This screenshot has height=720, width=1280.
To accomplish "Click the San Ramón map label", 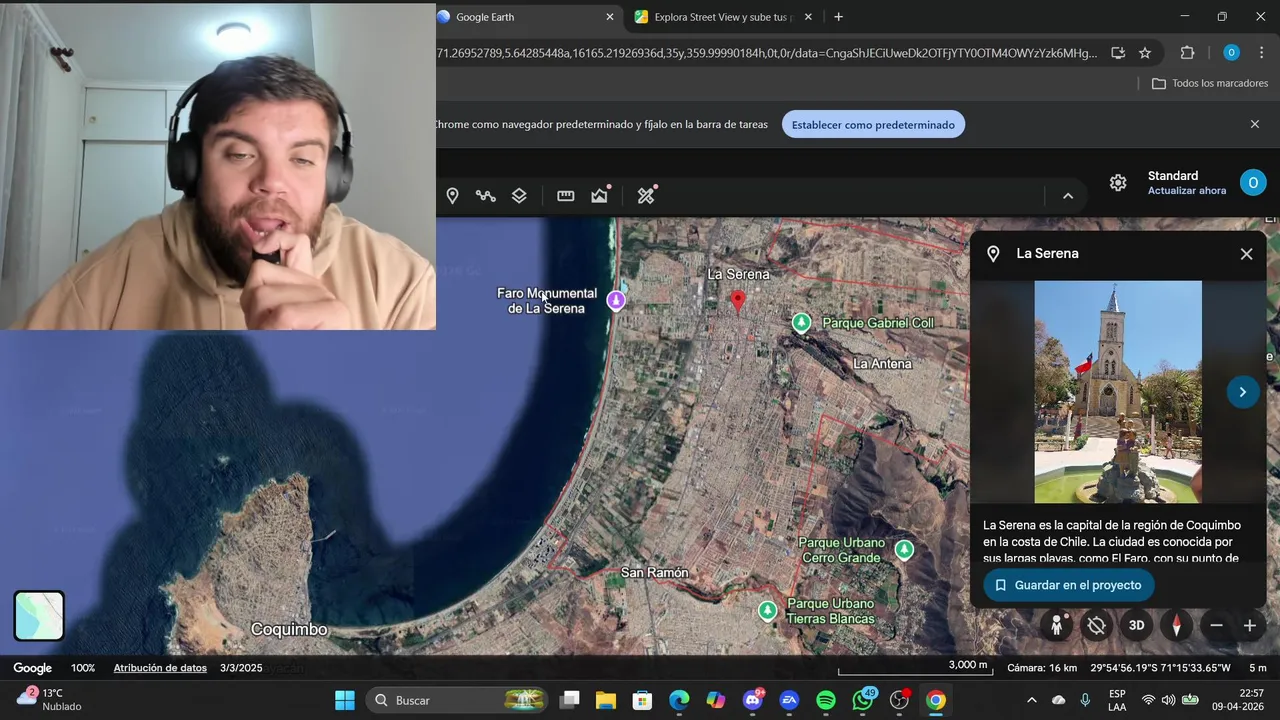I will click(x=655, y=573).
